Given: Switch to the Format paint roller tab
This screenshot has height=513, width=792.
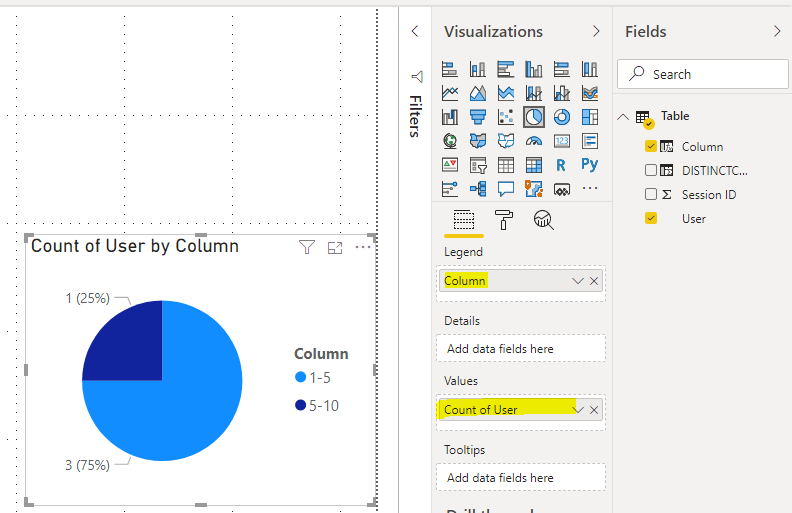Looking at the screenshot, I should 503,220.
